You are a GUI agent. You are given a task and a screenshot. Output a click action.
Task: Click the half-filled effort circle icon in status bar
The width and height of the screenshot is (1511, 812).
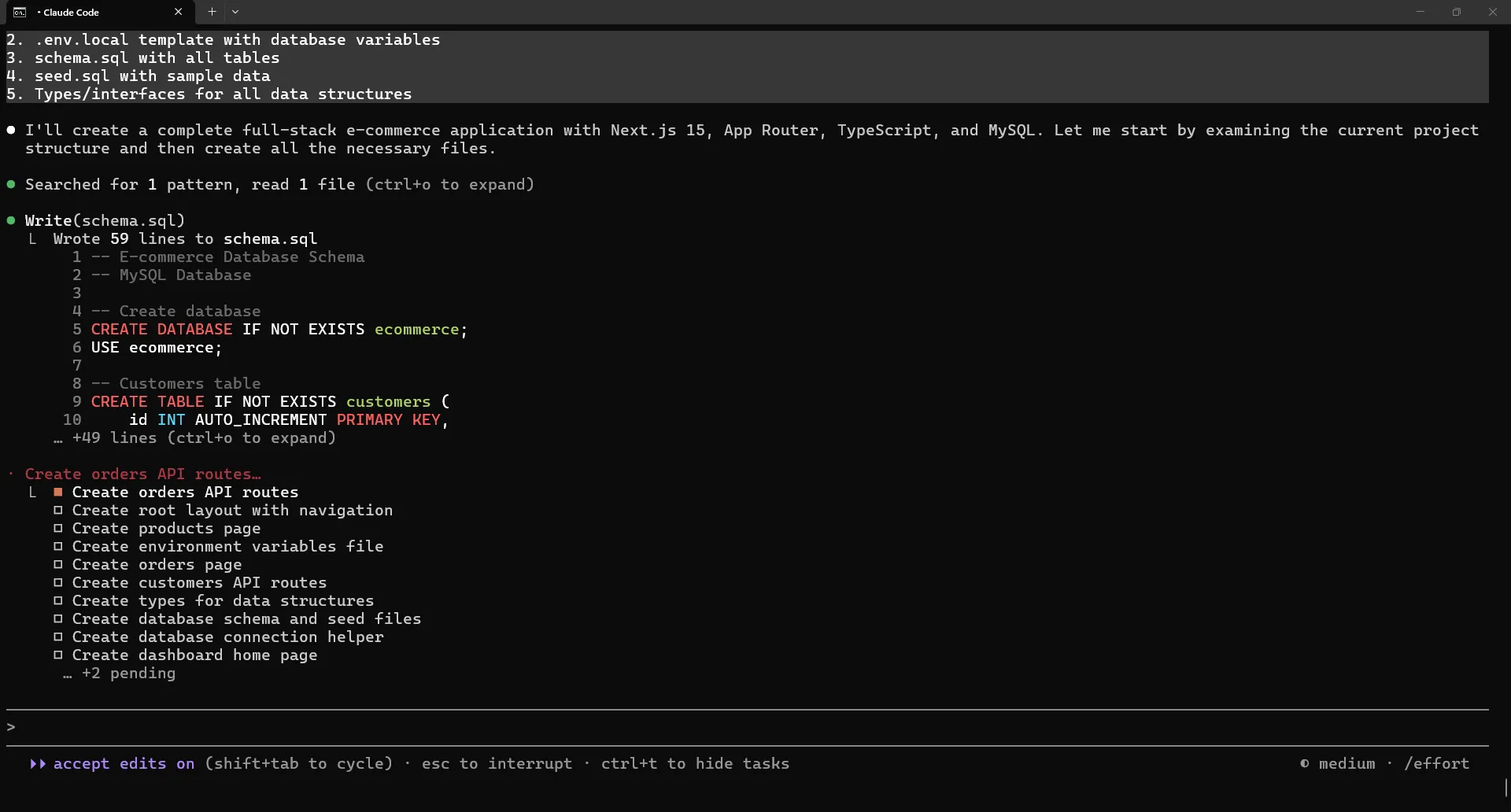(x=1305, y=763)
